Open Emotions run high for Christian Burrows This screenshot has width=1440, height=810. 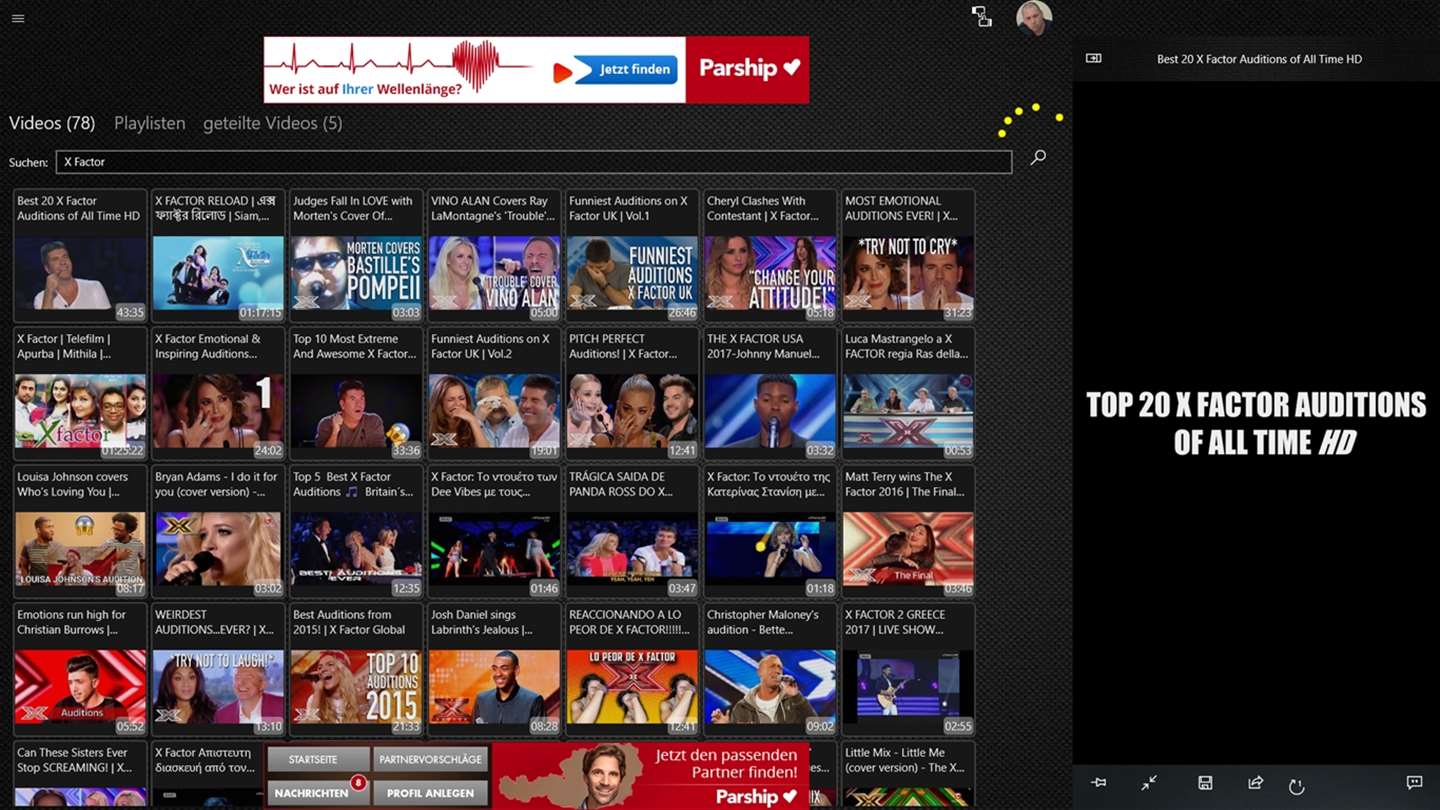[x=80, y=669]
